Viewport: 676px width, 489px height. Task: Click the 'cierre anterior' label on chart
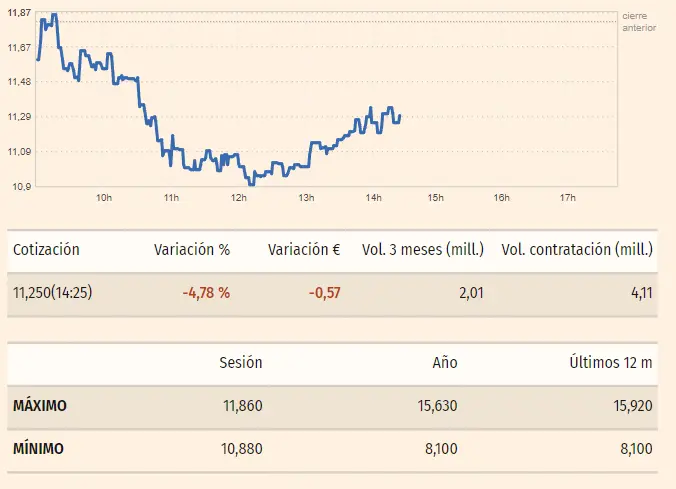click(x=639, y=22)
